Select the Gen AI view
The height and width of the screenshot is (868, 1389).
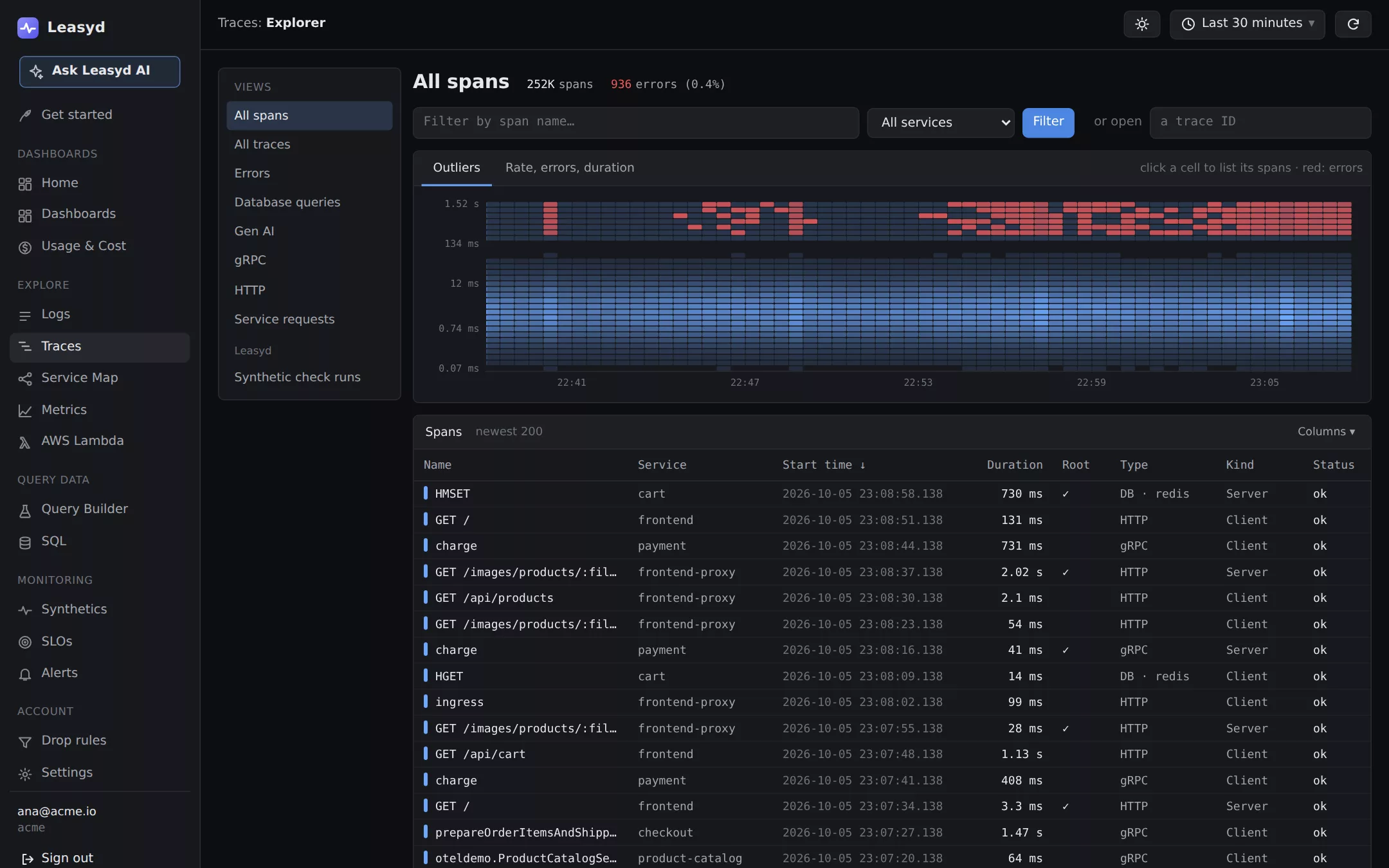point(309,231)
